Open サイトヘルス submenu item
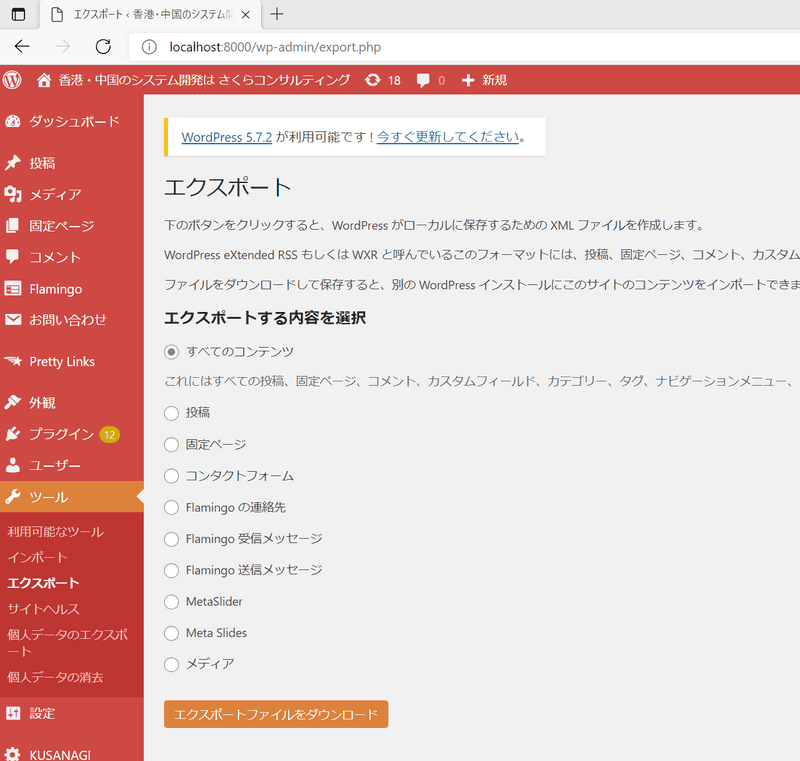 (43, 608)
